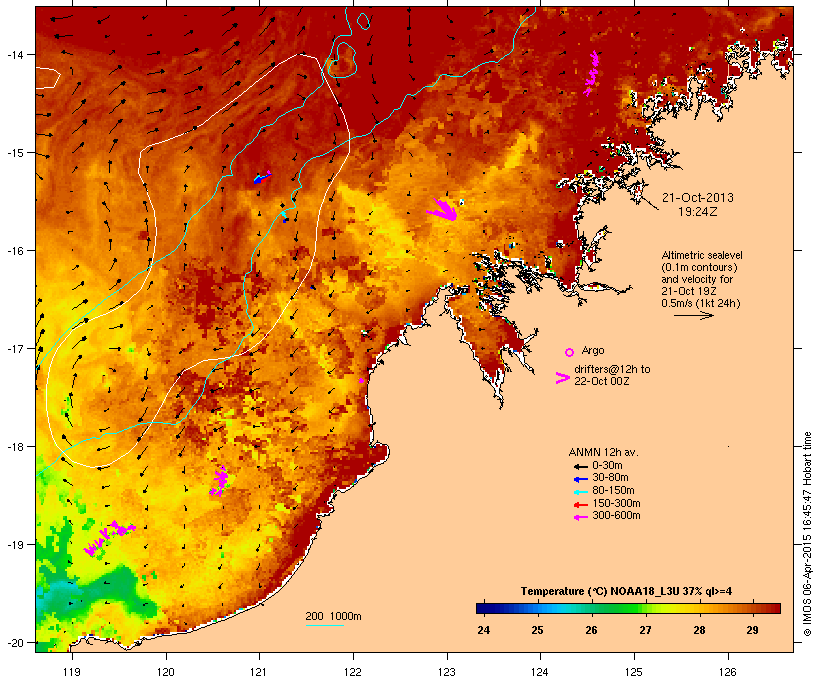Click the '30-80m' depth label
This screenshot has height=680, width=820.
coord(610,478)
